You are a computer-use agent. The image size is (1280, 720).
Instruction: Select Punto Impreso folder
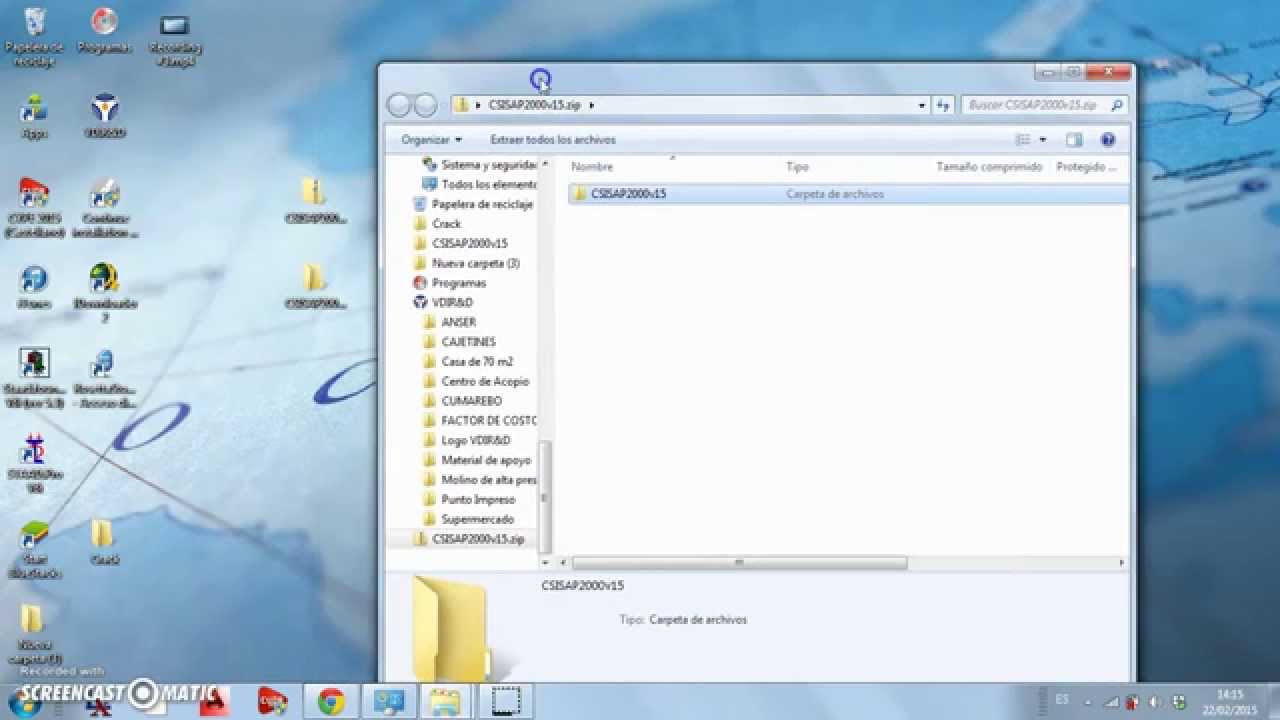[x=469, y=499]
